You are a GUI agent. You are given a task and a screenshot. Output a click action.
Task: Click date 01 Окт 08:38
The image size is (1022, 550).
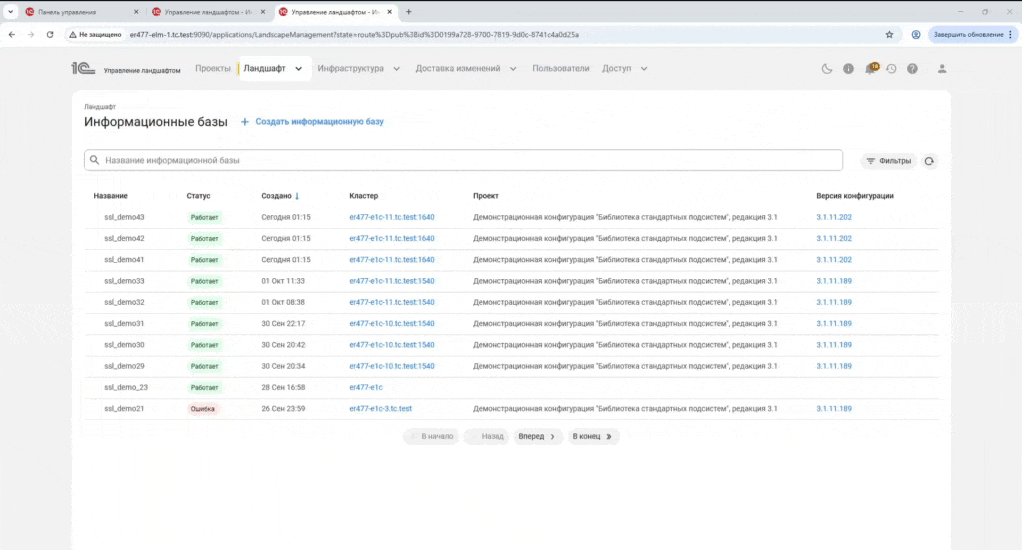coord(283,302)
